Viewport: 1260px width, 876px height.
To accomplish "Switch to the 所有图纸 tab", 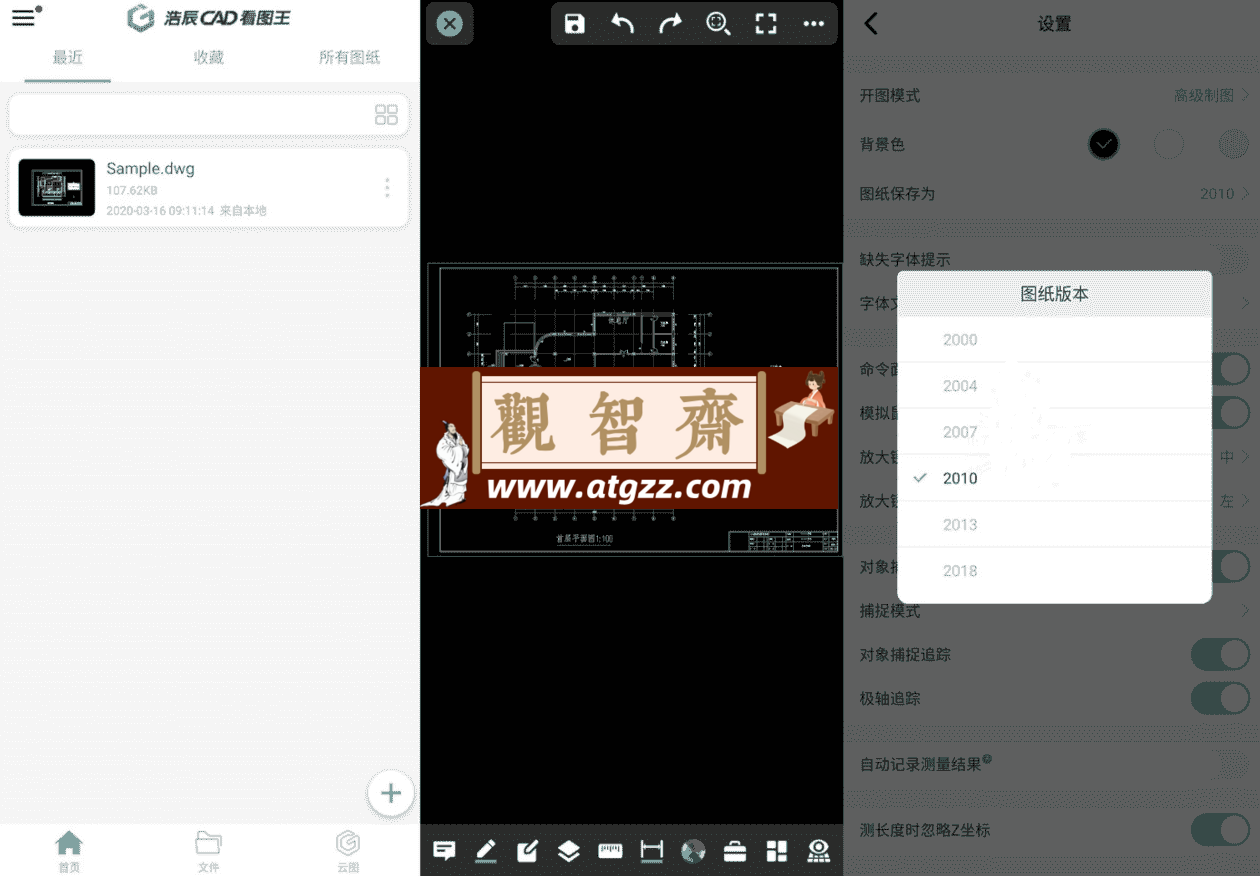I will [x=349, y=57].
